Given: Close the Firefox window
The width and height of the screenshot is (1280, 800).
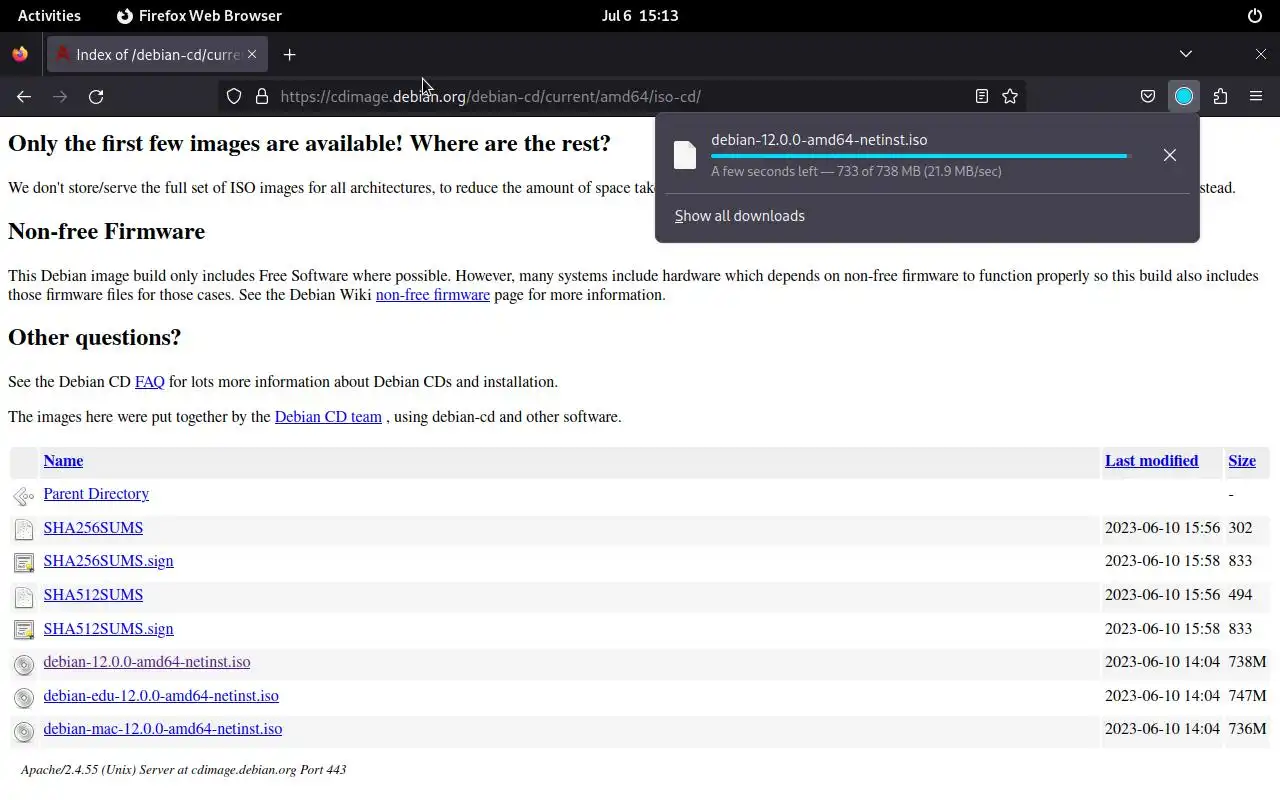Looking at the screenshot, I should point(1260,54).
